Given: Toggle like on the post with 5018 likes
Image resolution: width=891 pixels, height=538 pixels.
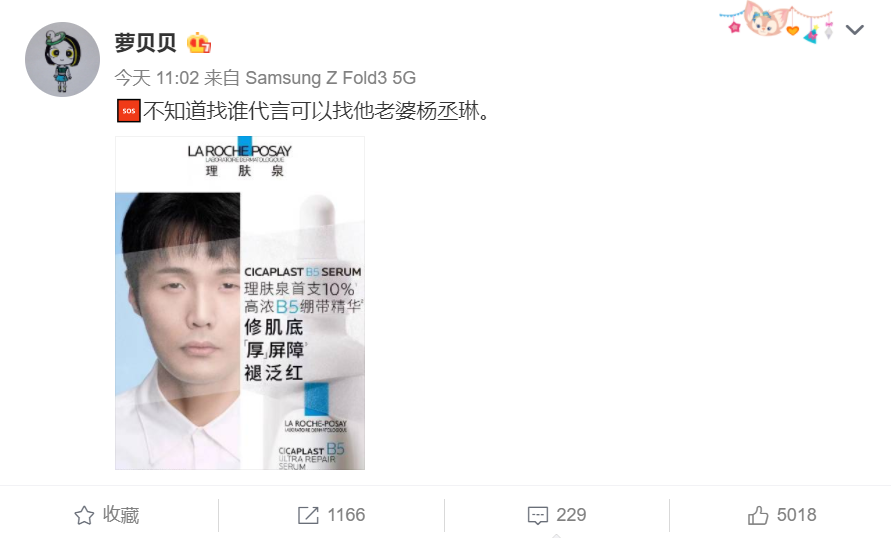Looking at the screenshot, I should click(x=782, y=515).
